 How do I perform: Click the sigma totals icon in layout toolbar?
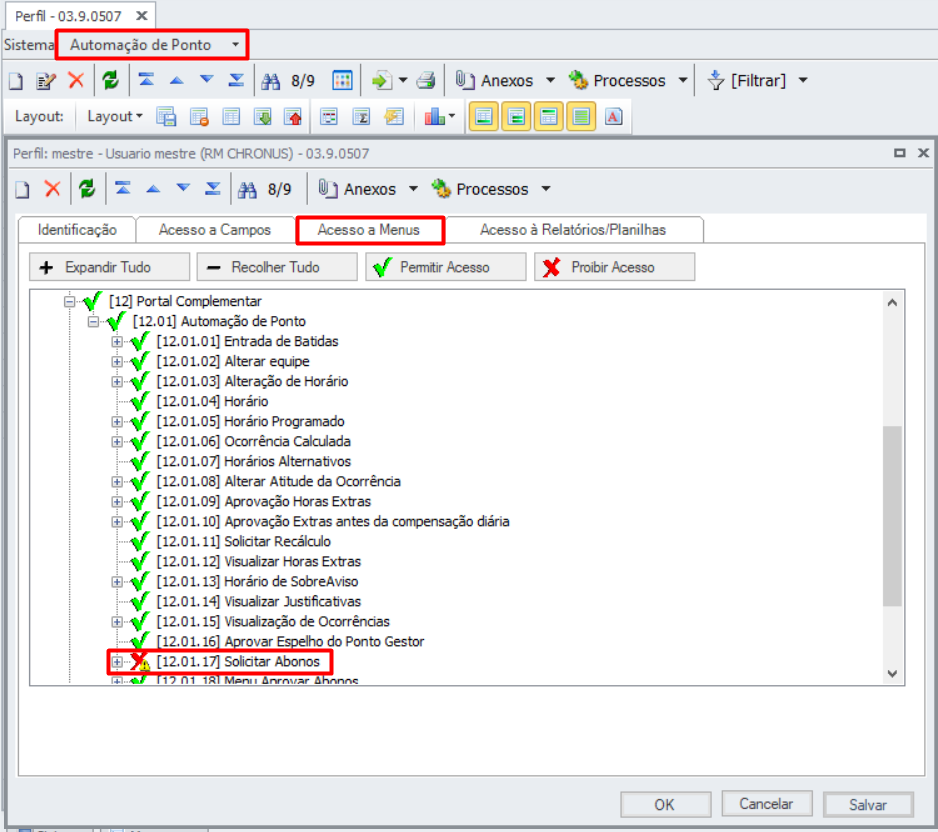(361, 116)
